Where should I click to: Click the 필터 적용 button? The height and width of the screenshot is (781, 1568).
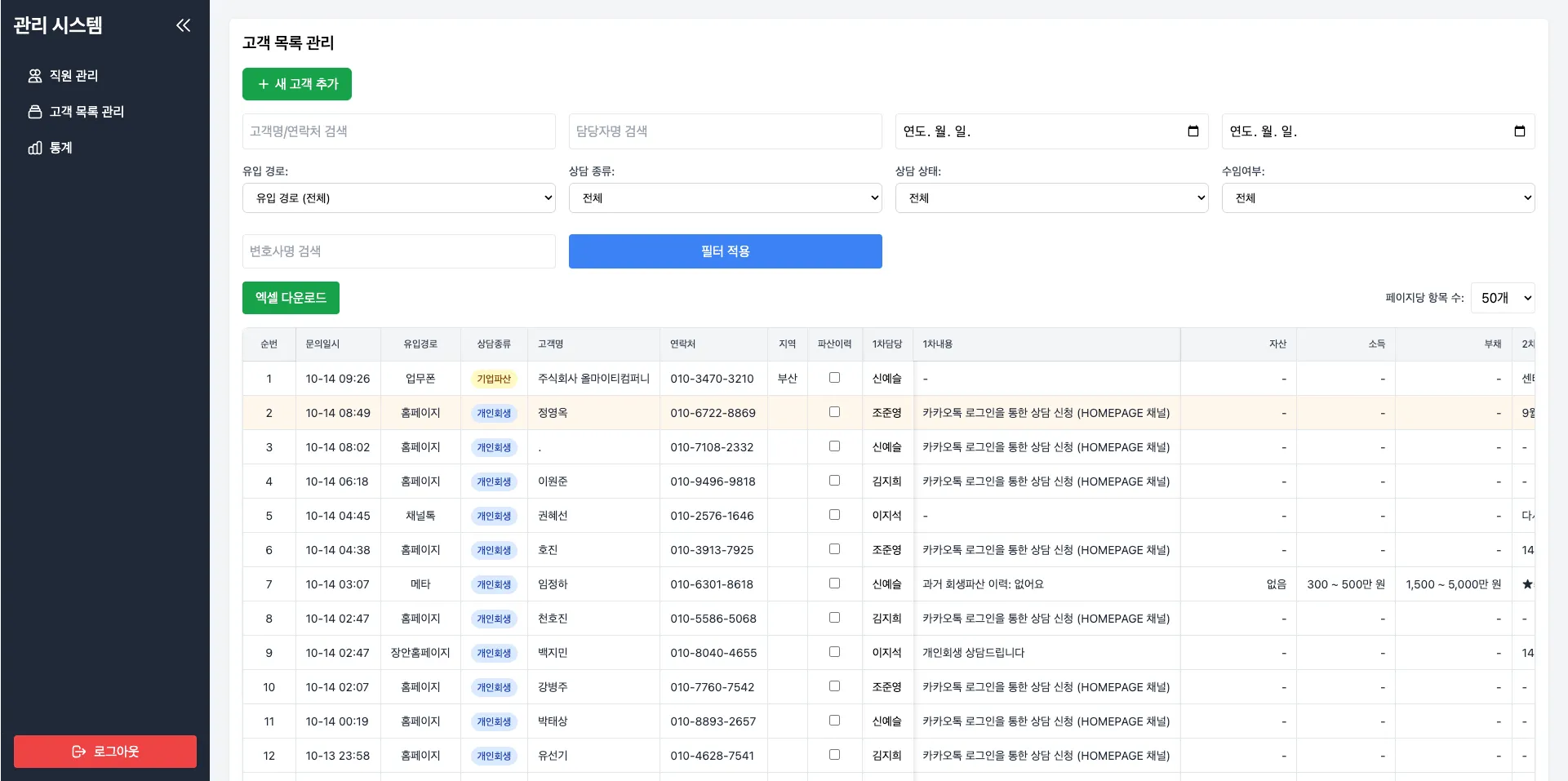[x=725, y=251]
